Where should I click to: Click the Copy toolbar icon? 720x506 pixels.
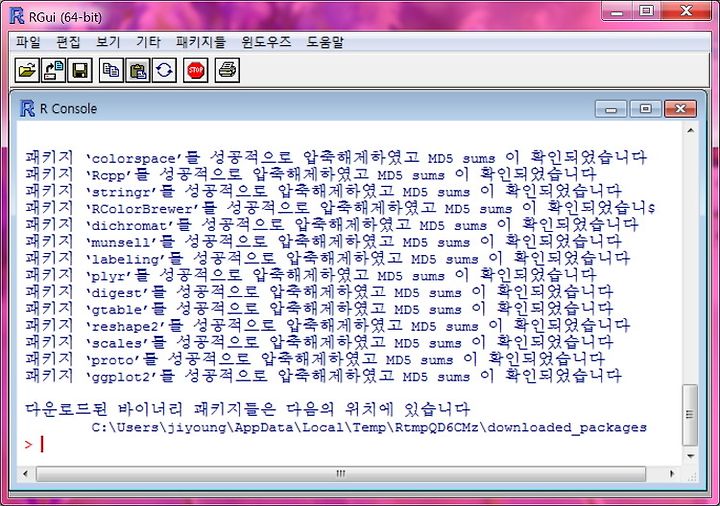coord(111,70)
